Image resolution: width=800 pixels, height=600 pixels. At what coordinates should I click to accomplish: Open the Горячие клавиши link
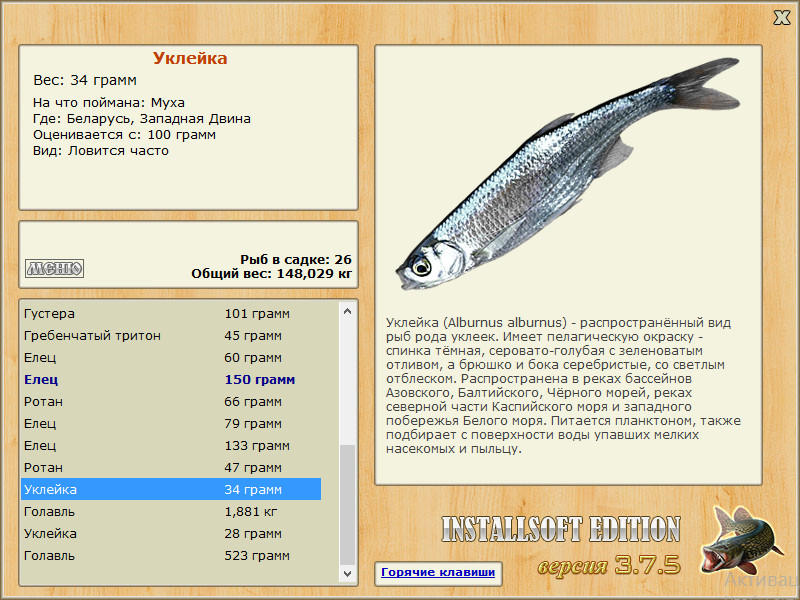tap(438, 573)
